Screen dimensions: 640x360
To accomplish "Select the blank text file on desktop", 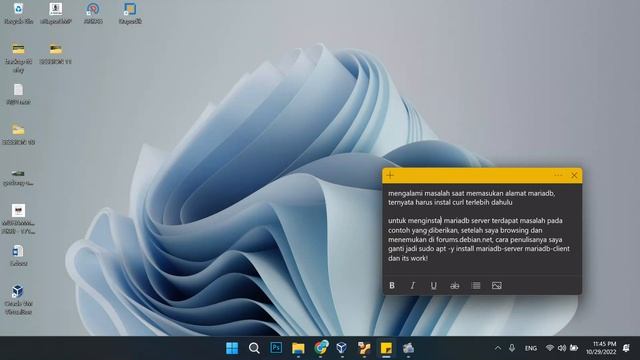I will pyautogui.click(x=18, y=94).
